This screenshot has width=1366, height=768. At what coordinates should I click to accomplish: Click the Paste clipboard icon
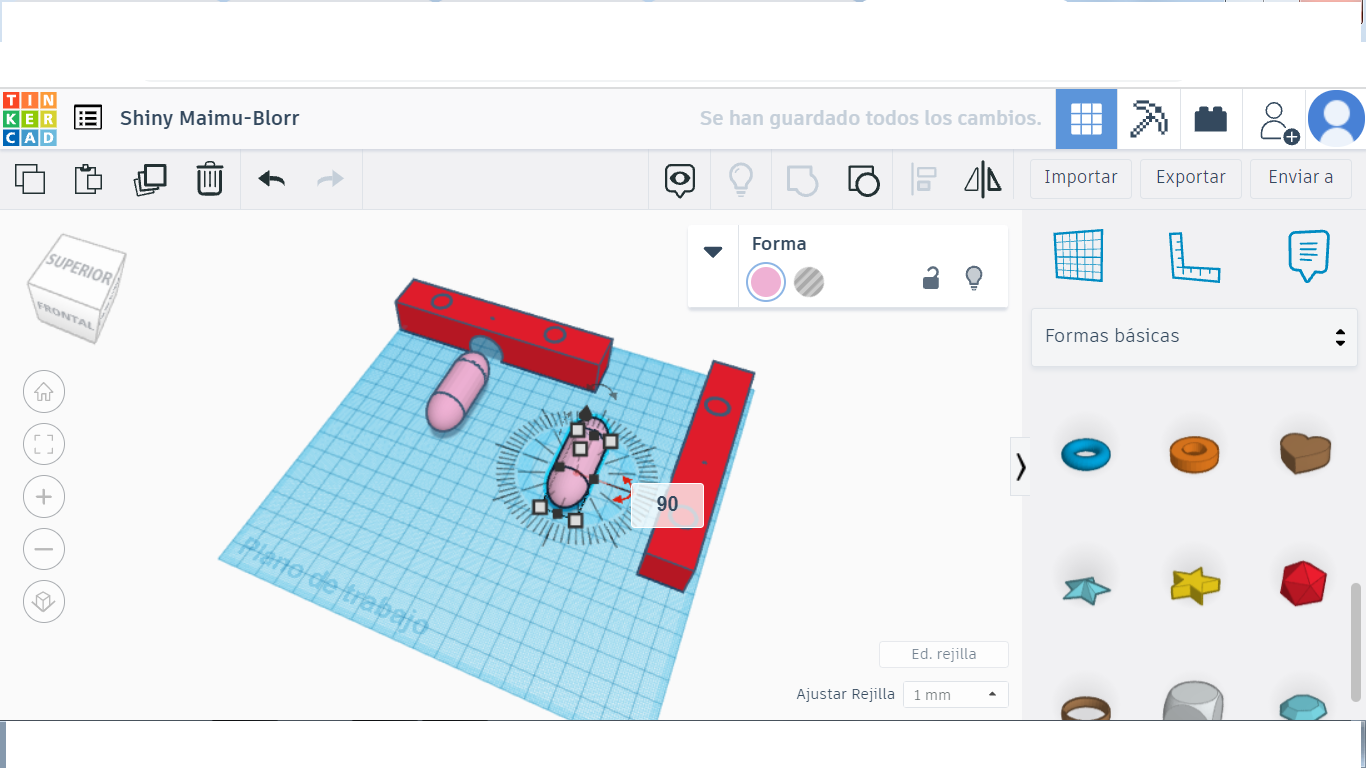[89, 179]
